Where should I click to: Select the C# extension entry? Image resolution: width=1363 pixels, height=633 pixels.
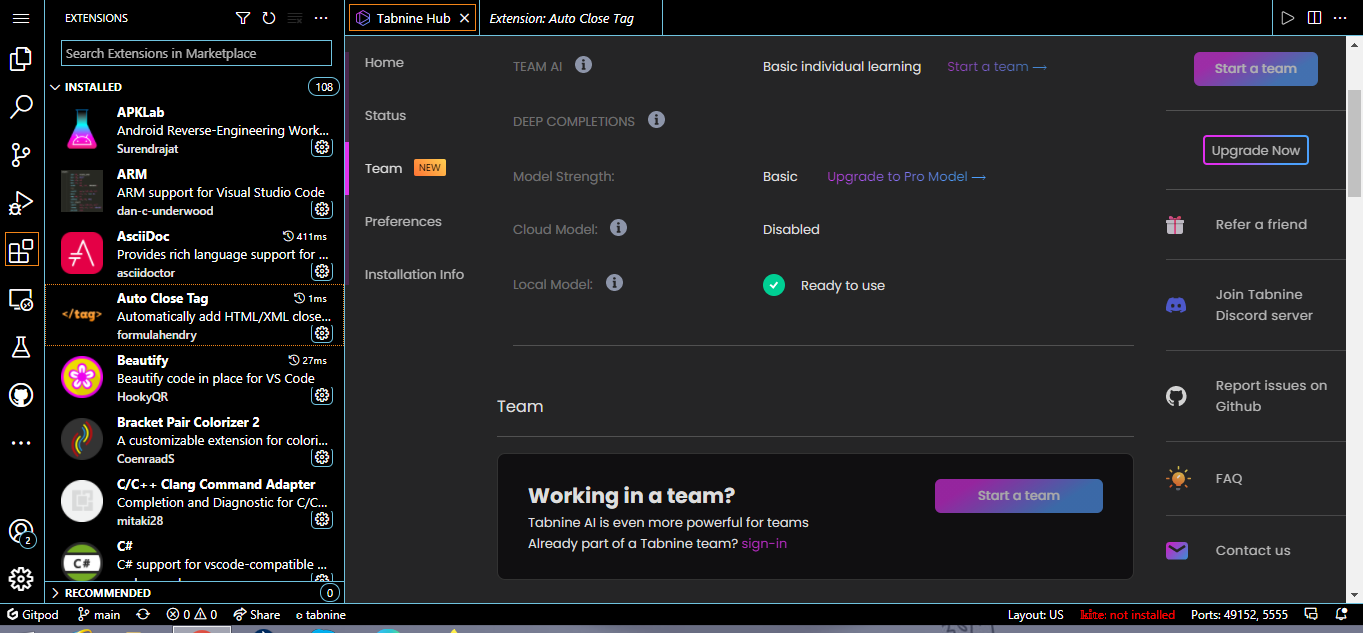(195, 558)
